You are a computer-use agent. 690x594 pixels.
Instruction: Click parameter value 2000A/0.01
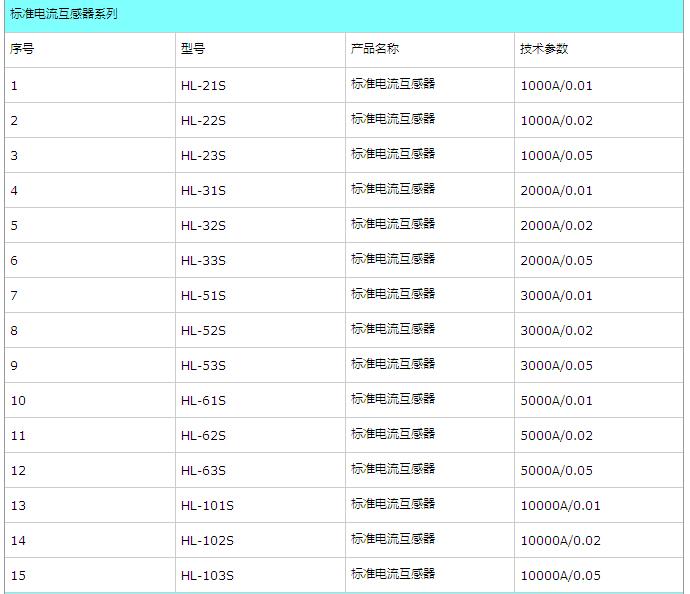[x=557, y=191]
